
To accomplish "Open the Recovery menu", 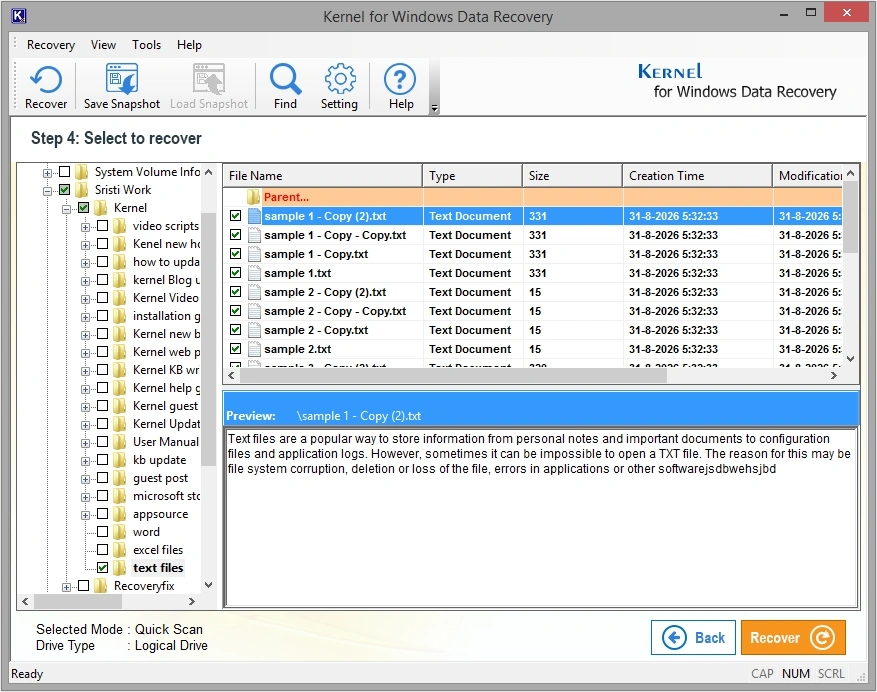I will (51, 45).
